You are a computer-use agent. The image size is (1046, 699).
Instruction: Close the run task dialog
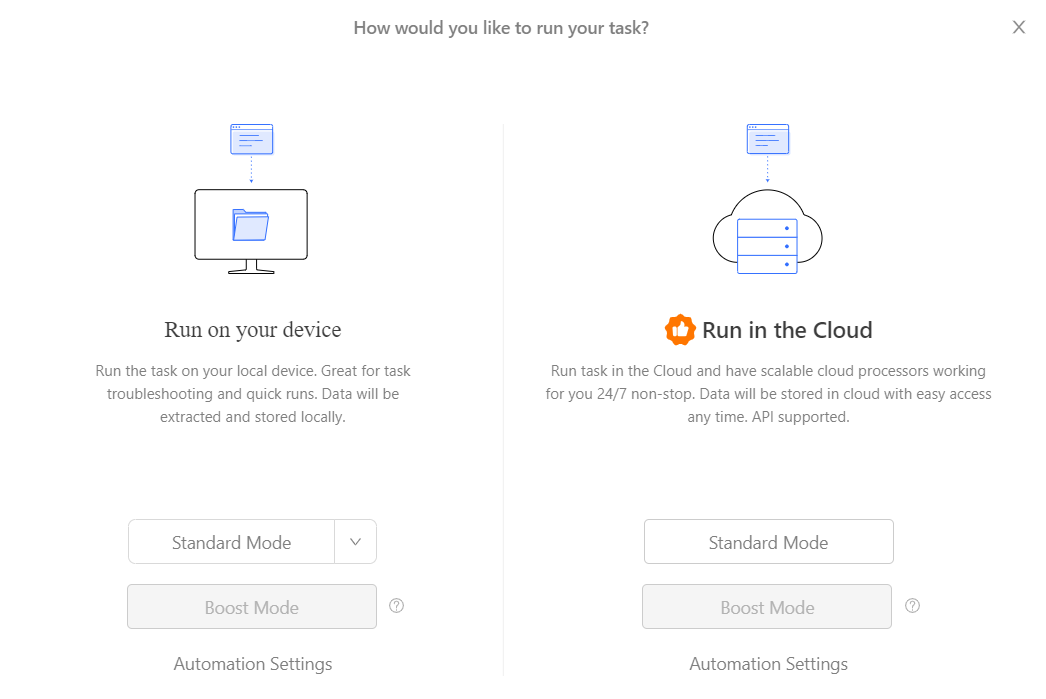tap(1019, 28)
